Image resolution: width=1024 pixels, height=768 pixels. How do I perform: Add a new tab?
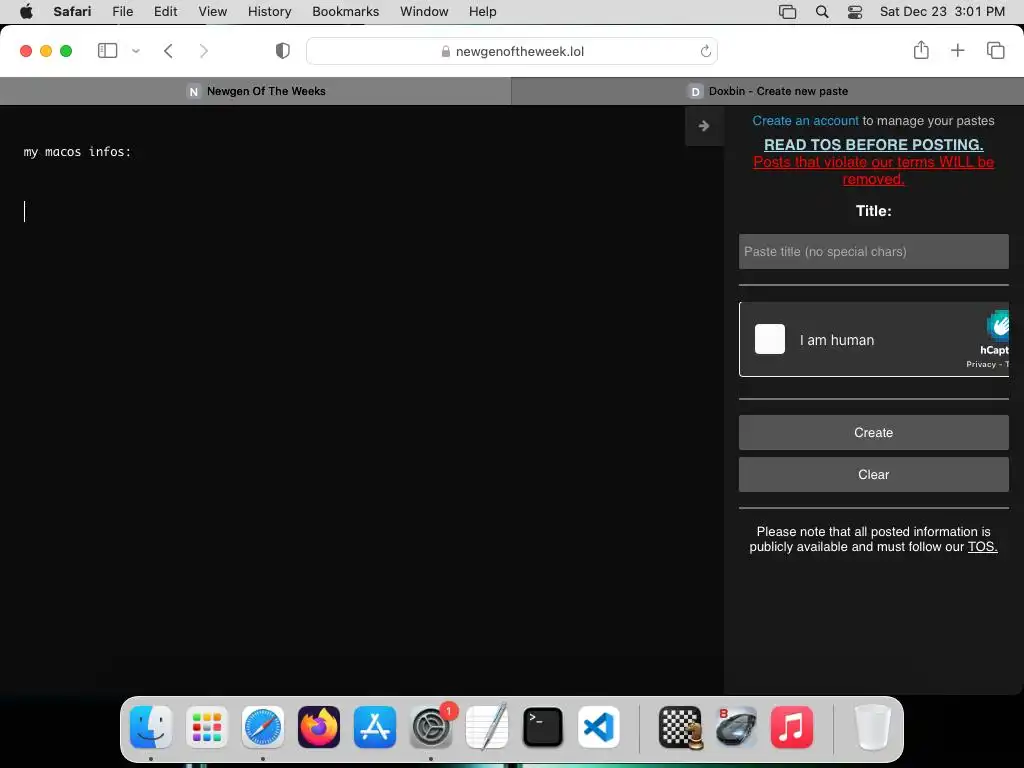957,50
